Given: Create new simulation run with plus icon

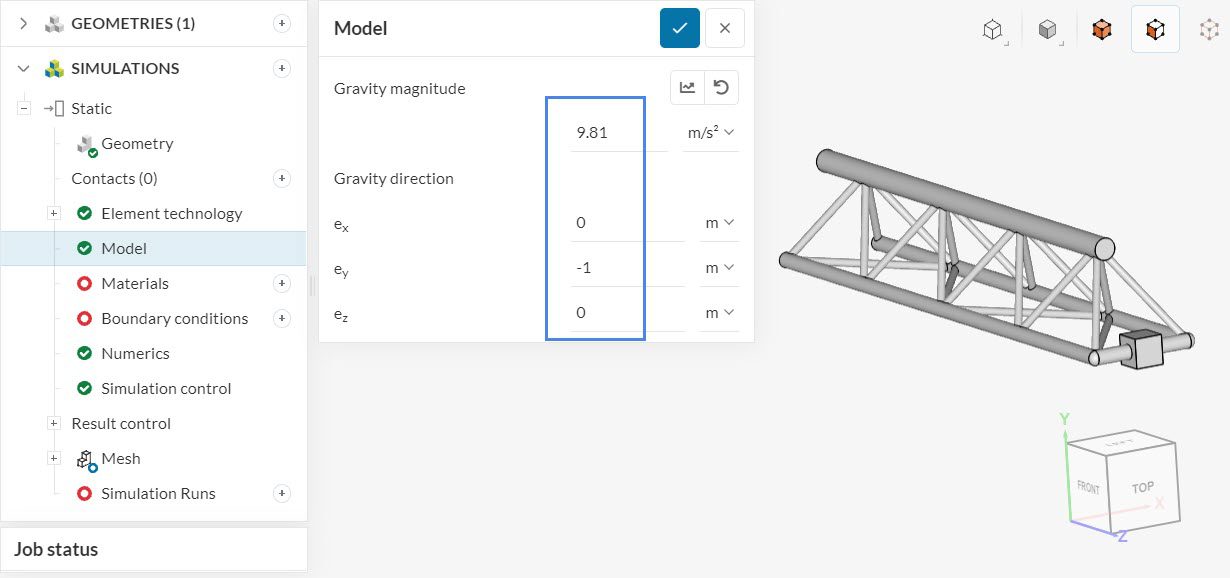Looking at the screenshot, I should tap(282, 494).
